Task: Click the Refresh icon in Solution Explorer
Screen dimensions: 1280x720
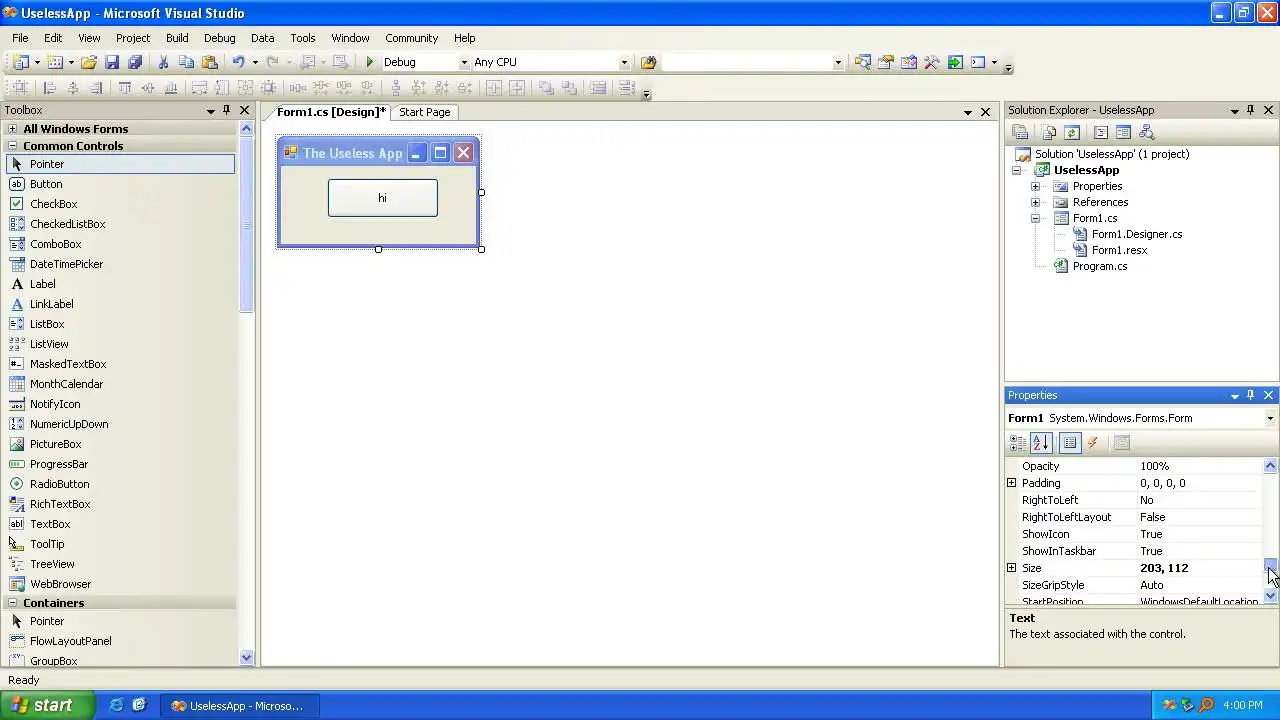Action: tap(1071, 132)
